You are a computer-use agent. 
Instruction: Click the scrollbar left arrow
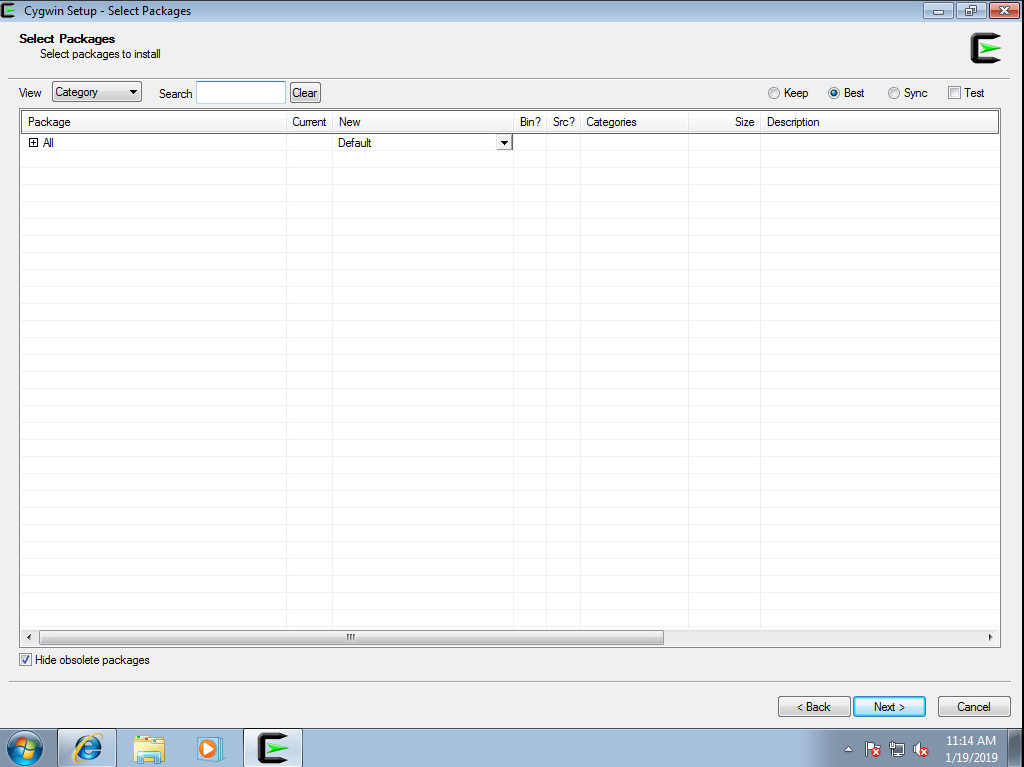point(29,637)
